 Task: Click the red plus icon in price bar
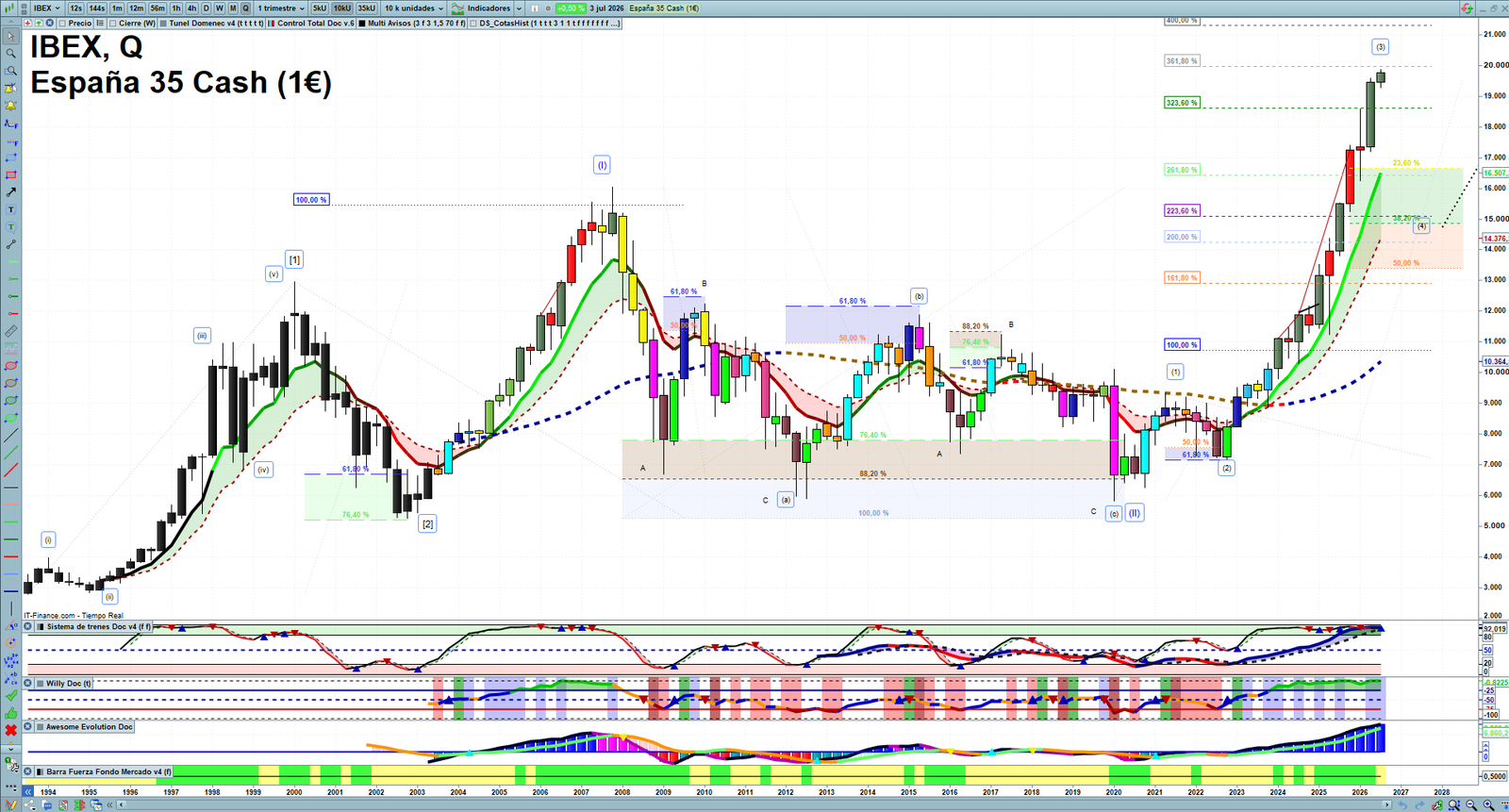[27, 23]
